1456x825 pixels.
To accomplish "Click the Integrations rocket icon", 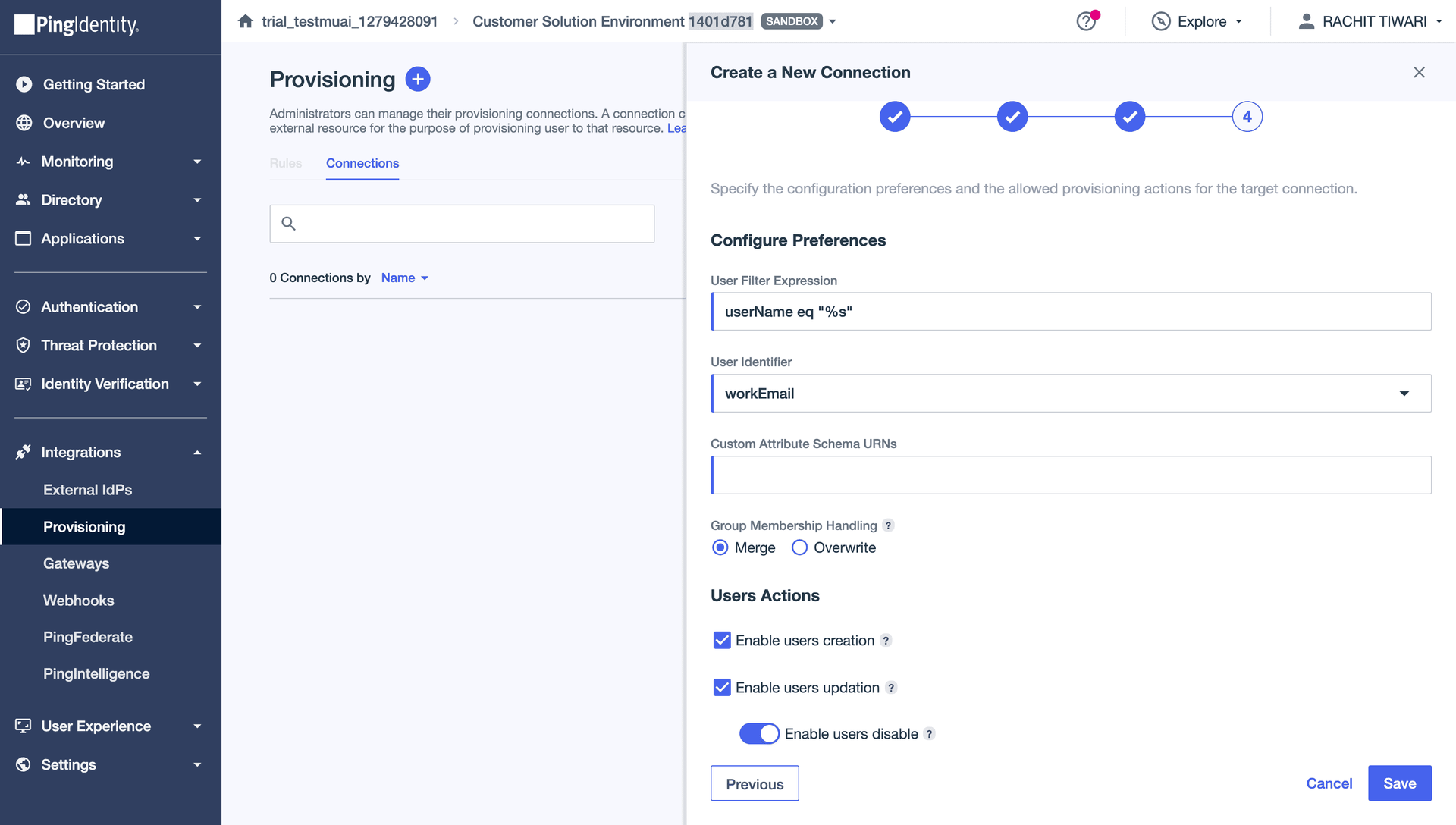I will click(x=23, y=452).
